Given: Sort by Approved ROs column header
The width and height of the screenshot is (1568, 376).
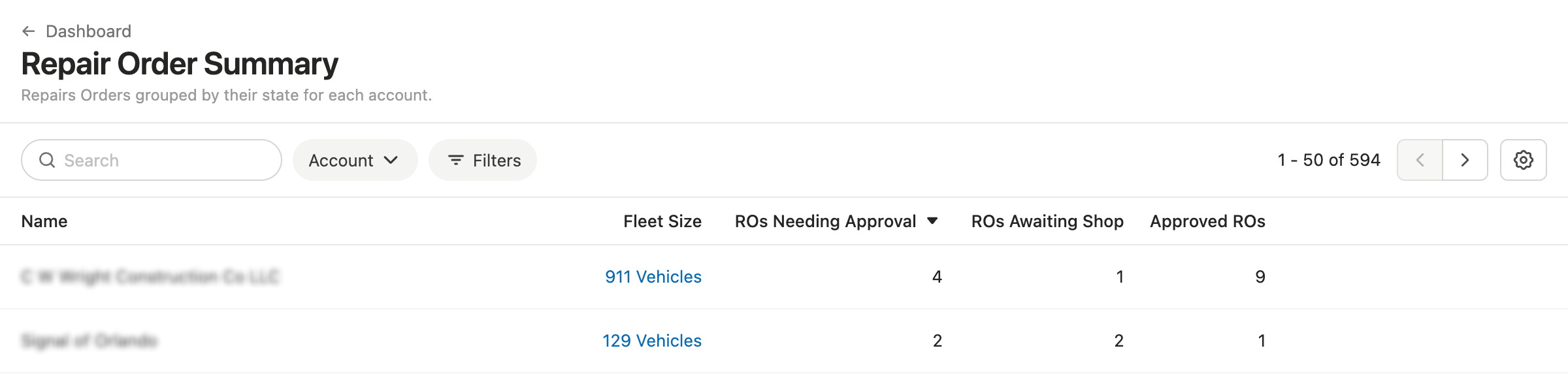Looking at the screenshot, I should pyautogui.click(x=1207, y=221).
